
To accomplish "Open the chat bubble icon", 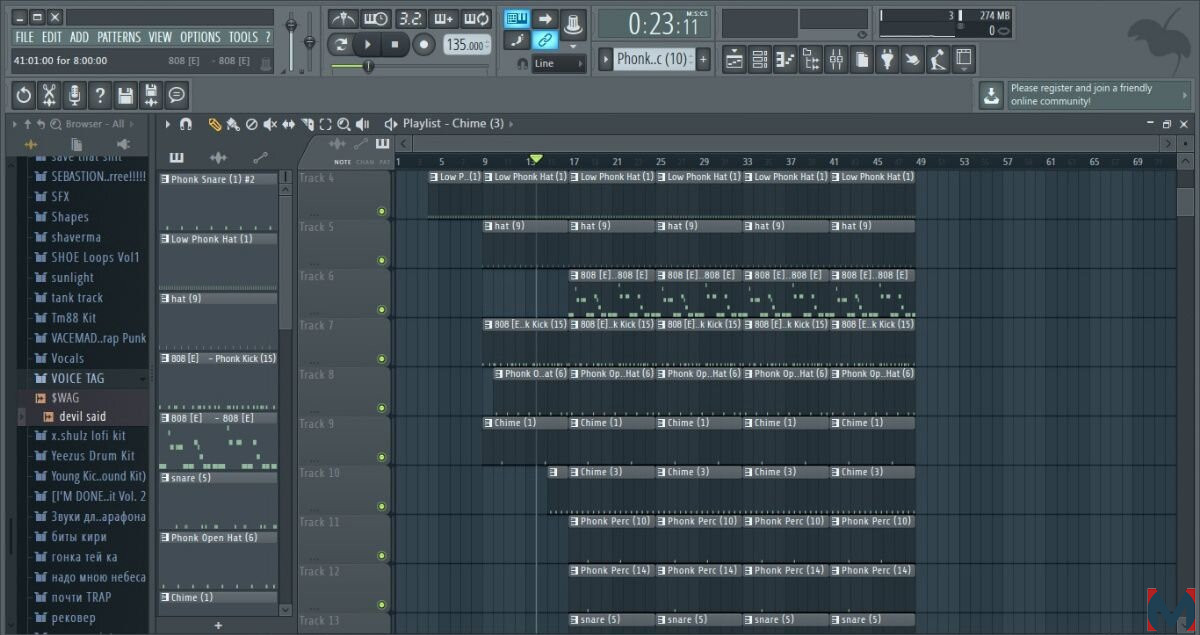I will 177,96.
